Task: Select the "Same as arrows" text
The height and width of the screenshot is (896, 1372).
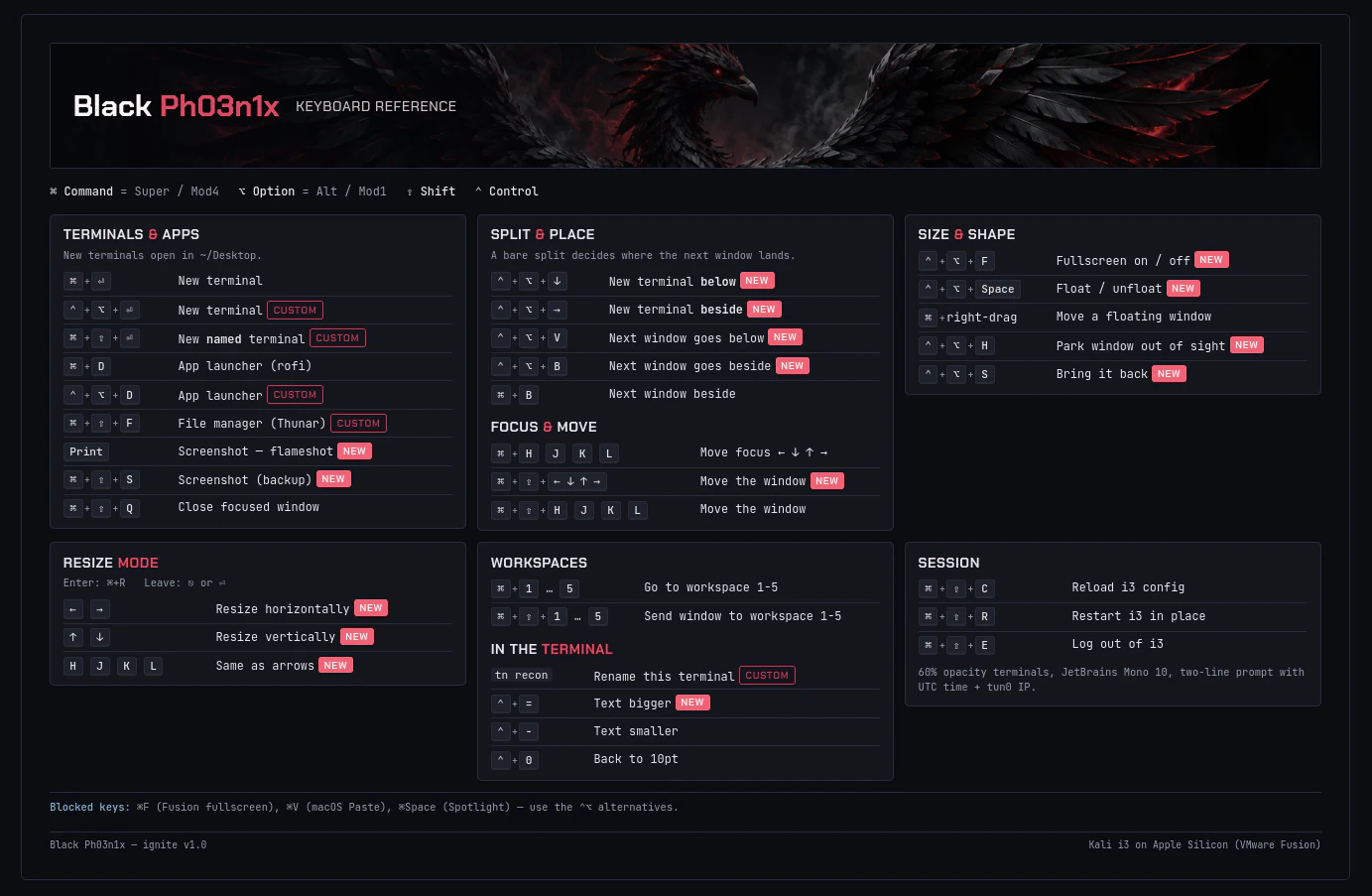Action: click(265, 666)
